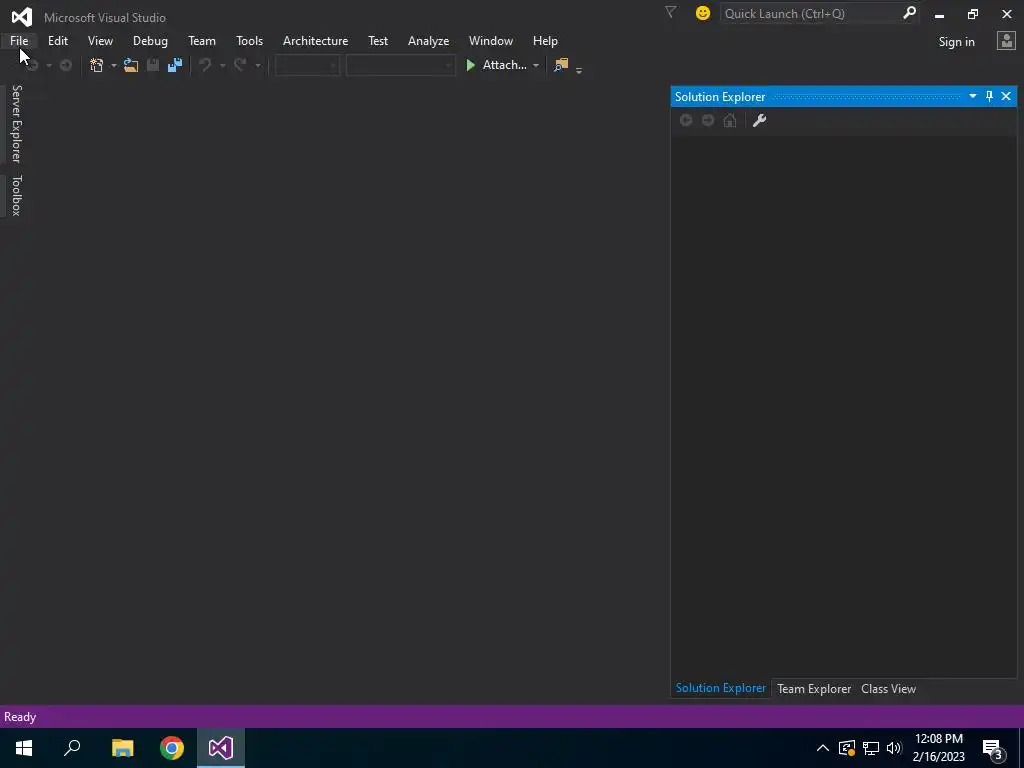Switch to the Team Explorer tab
The width and height of the screenshot is (1024, 768).
pyautogui.click(x=814, y=688)
